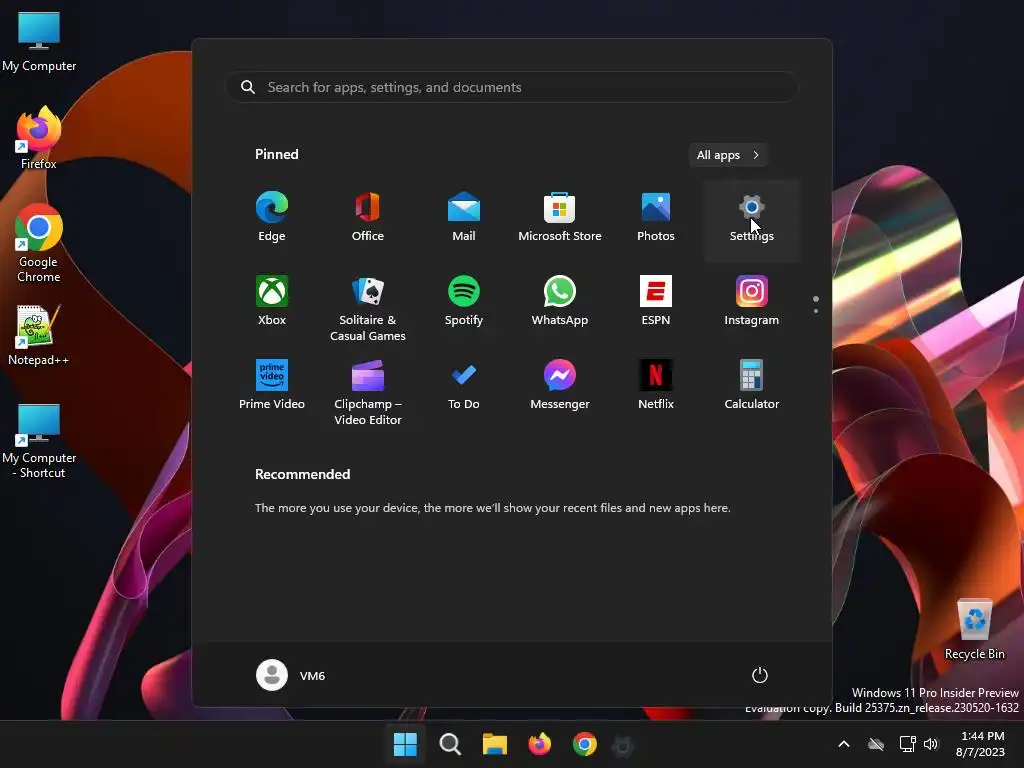1024x768 pixels.
Task: Open Firefox from the taskbar
Action: click(x=539, y=744)
